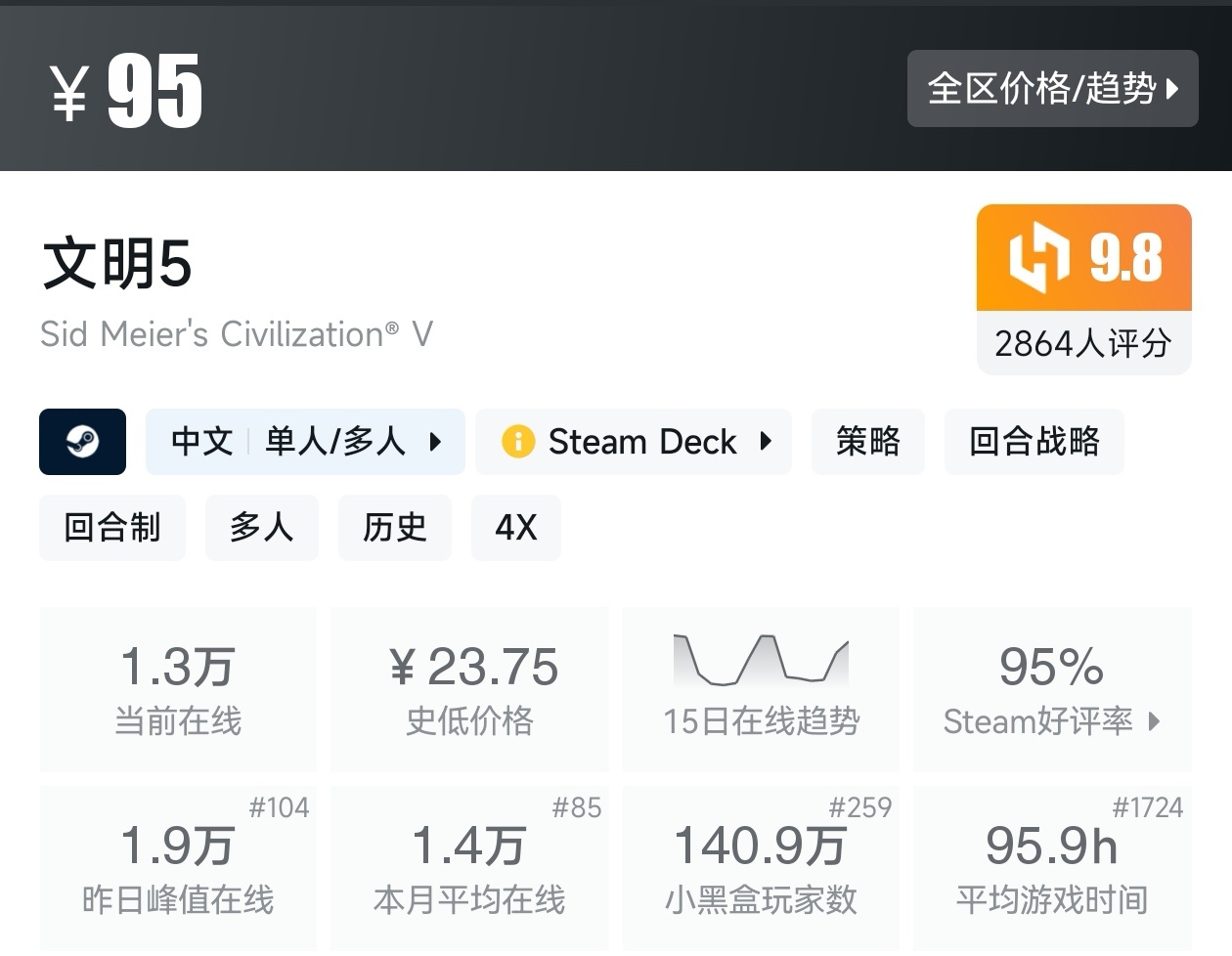Open Steam好评率 review details arrow
This screenshot has width=1232, height=956.
tap(1154, 721)
